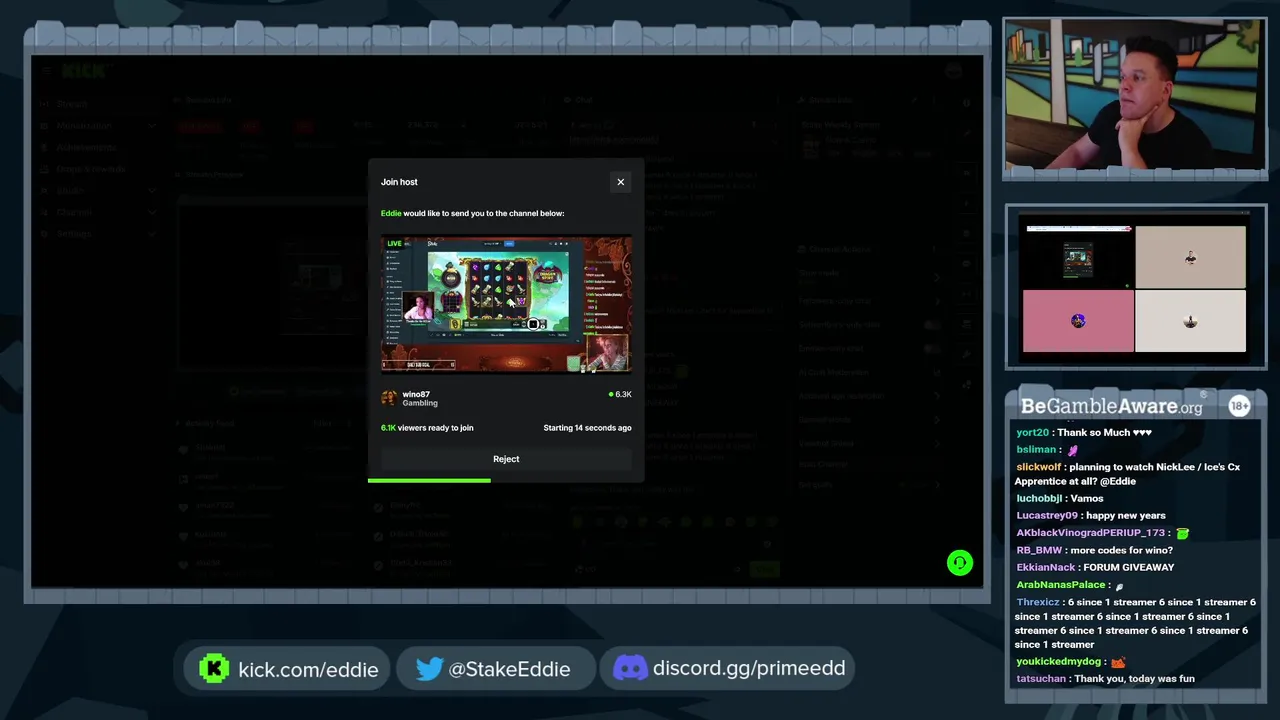
Task: Click the discord.gg/primeedd invite text
Action: click(749, 668)
